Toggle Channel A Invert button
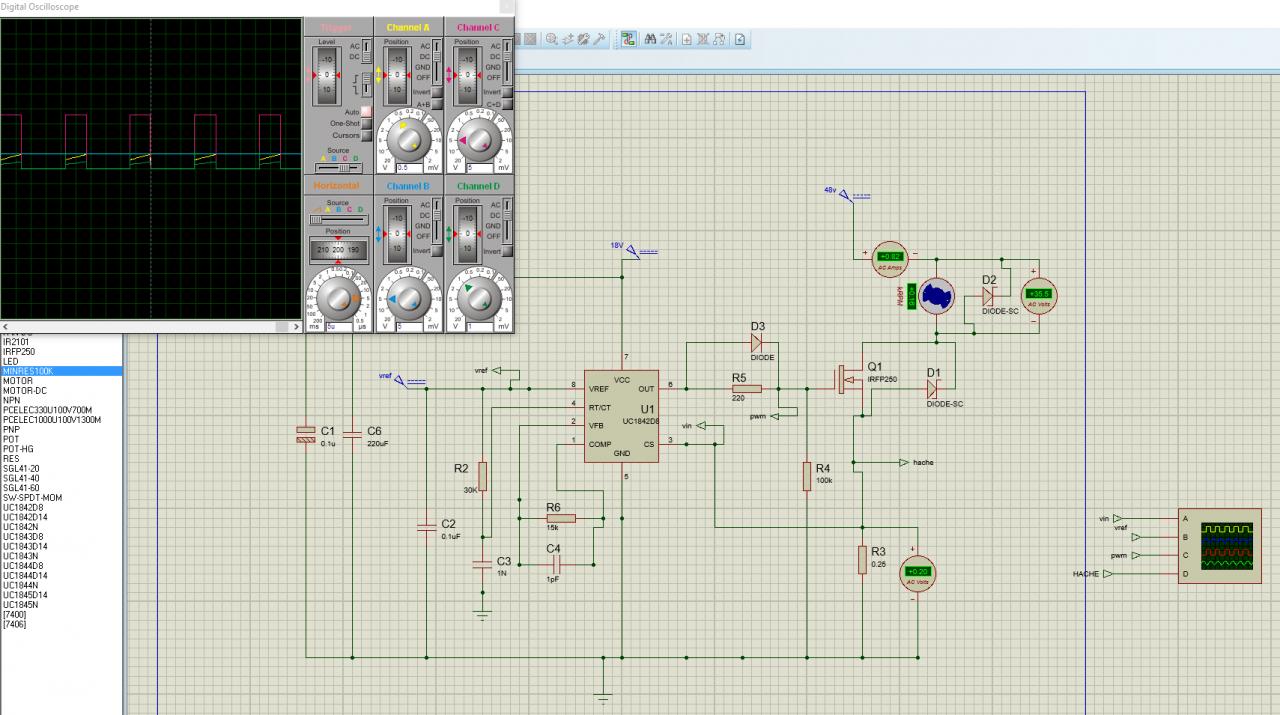1280x715 pixels. (x=437, y=92)
